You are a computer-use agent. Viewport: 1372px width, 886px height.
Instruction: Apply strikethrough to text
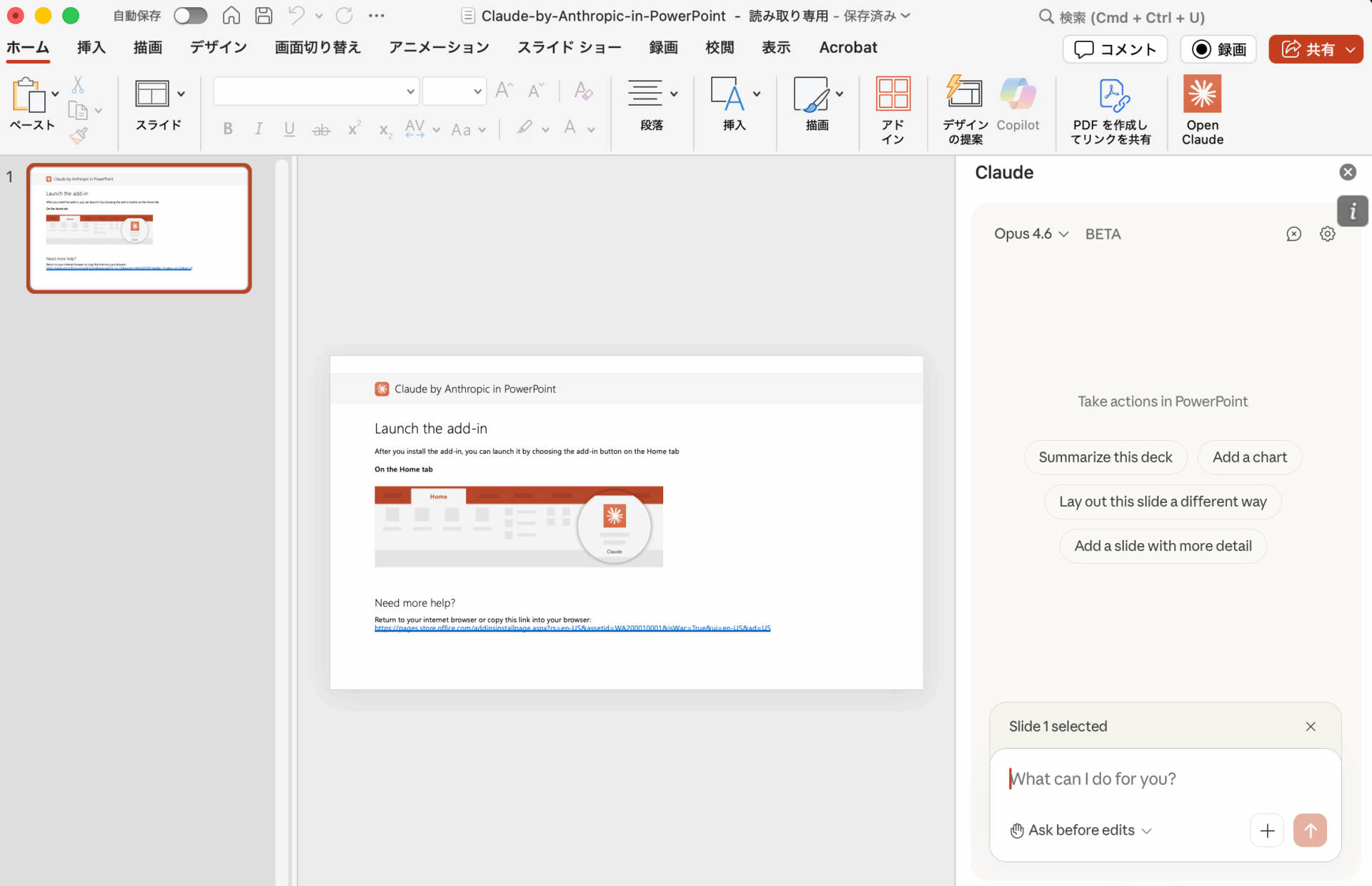click(321, 129)
